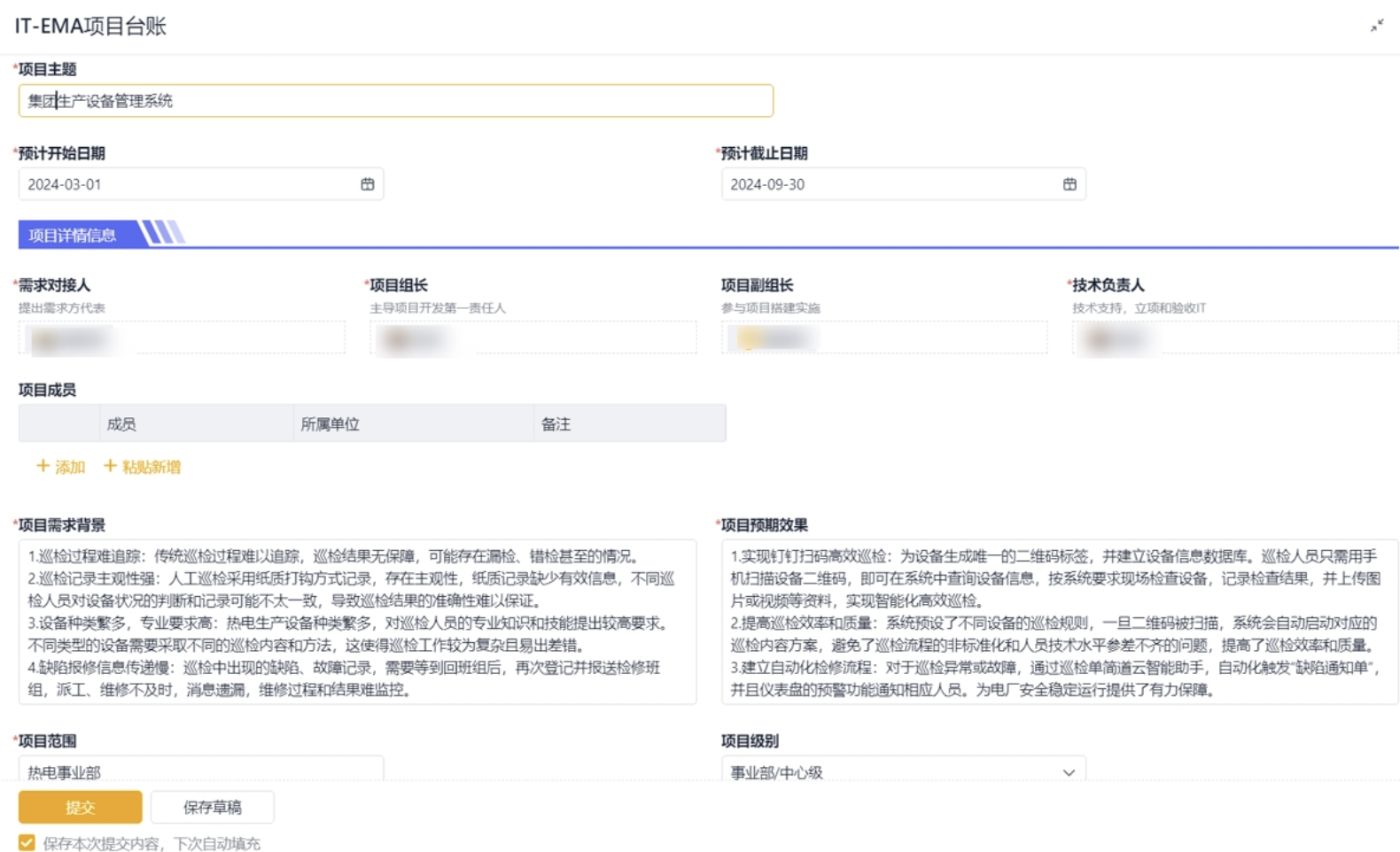The height and width of the screenshot is (852, 1400).
Task: Toggle 保存本次提交内容 checkbox
Action: pos(27,842)
